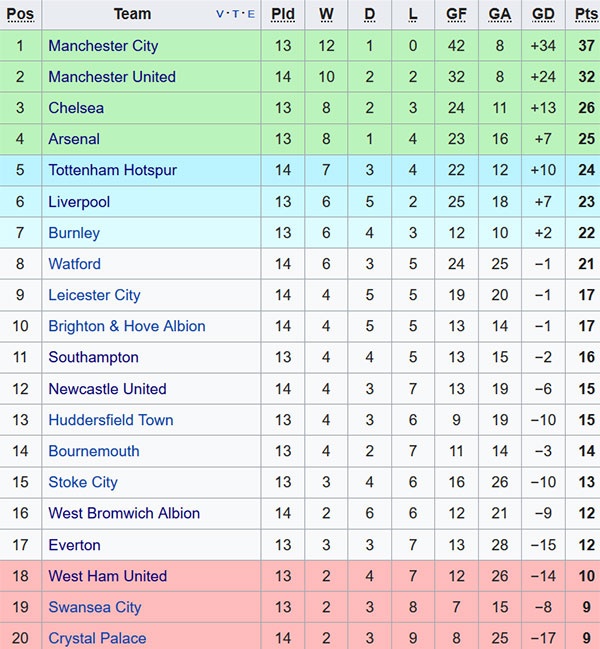
Task: Click the Crystal Palace team link
Action: pyautogui.click(x=97, y=638)
